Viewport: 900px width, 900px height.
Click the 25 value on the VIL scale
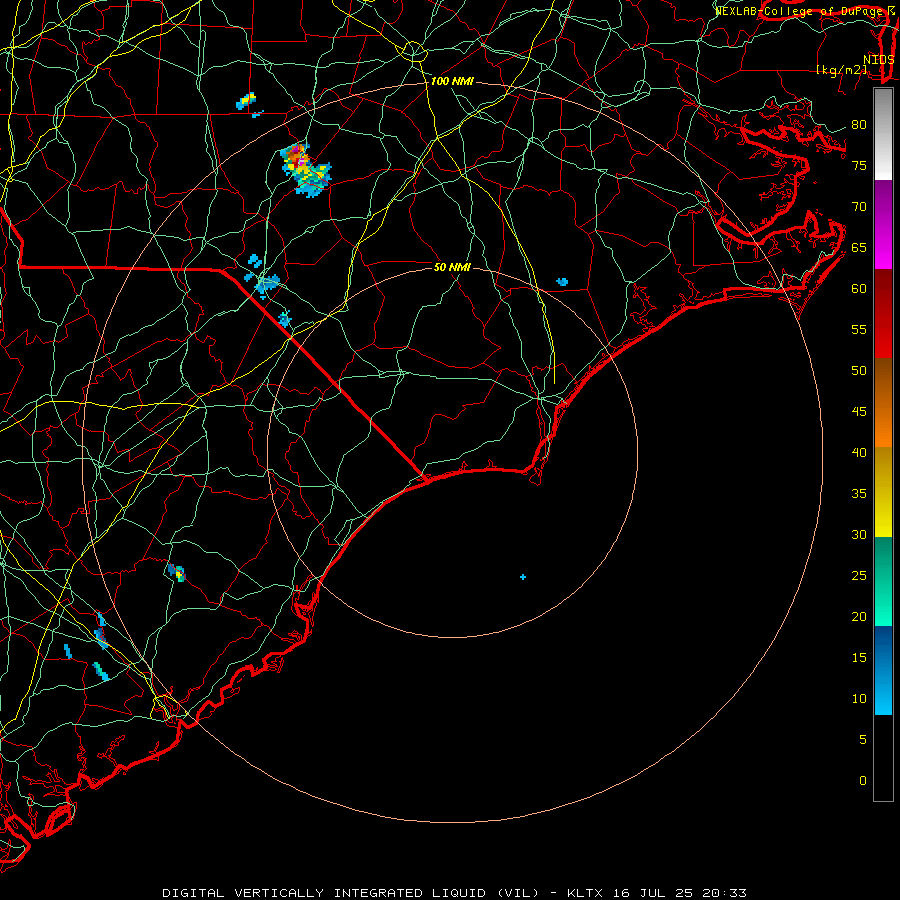click(x=859, y=576)
